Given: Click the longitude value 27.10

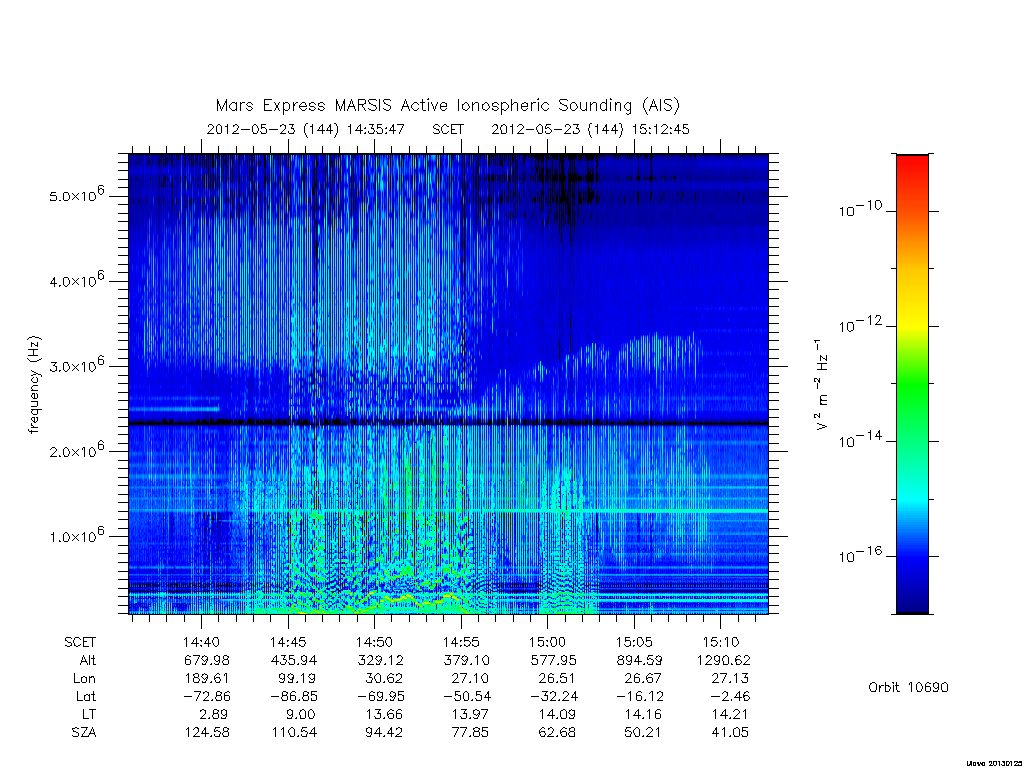Looking at the screenshot, I should pos(470,679).
